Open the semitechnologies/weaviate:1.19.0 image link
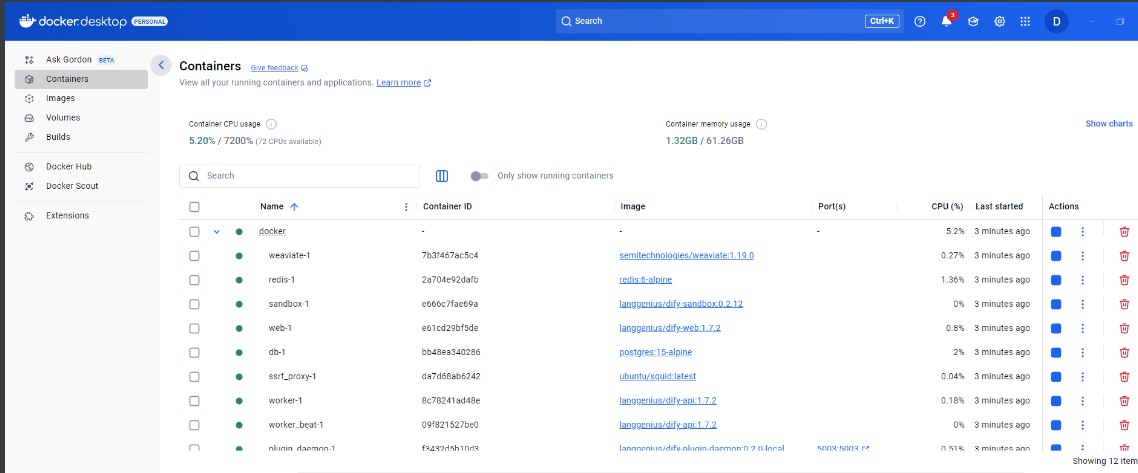 tap(687, 255)
